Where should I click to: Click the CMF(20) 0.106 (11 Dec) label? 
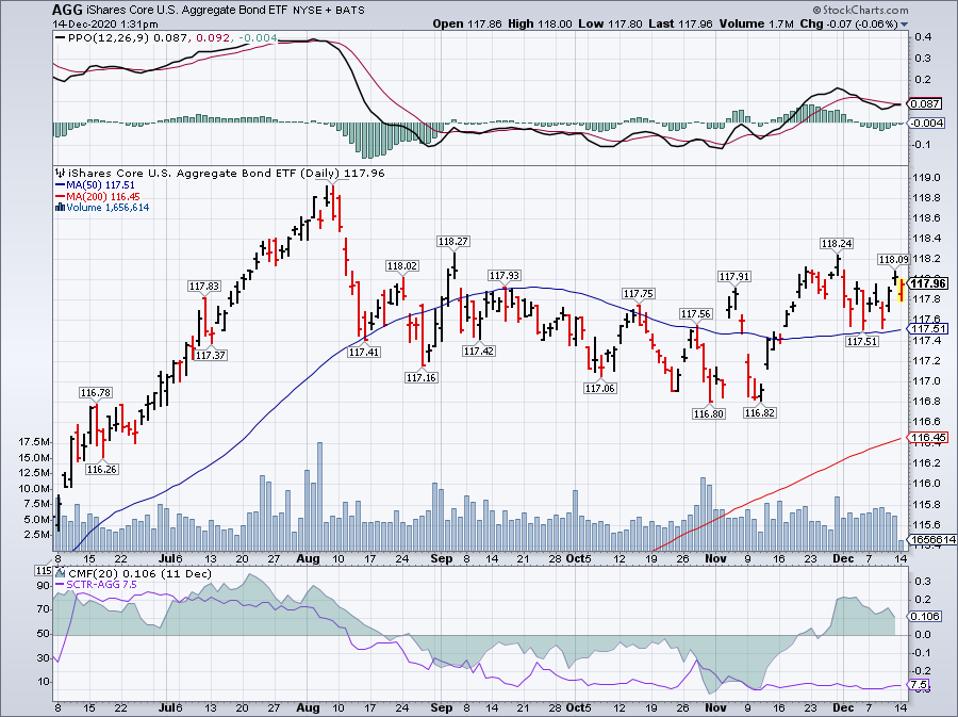coord(139,573)
